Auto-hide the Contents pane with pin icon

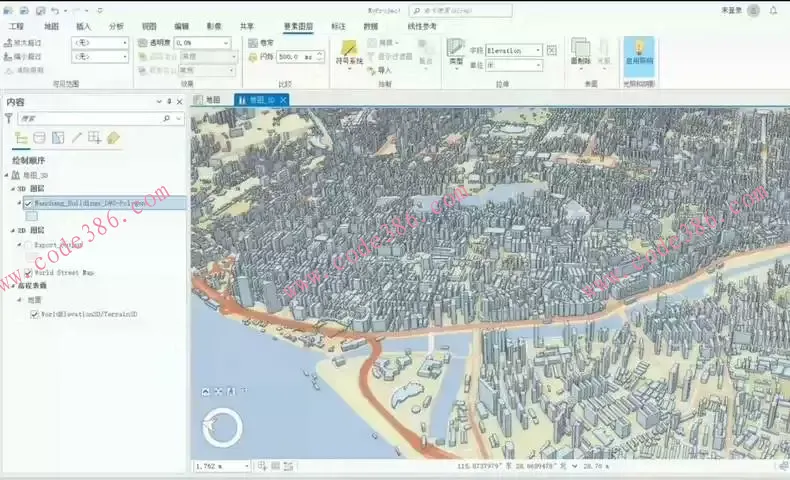pos(169,102)
